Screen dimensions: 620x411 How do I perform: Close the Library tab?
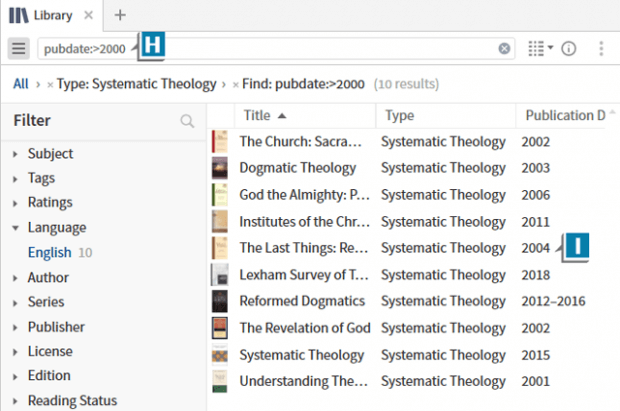pyautogui.click(x=89, y=15)
